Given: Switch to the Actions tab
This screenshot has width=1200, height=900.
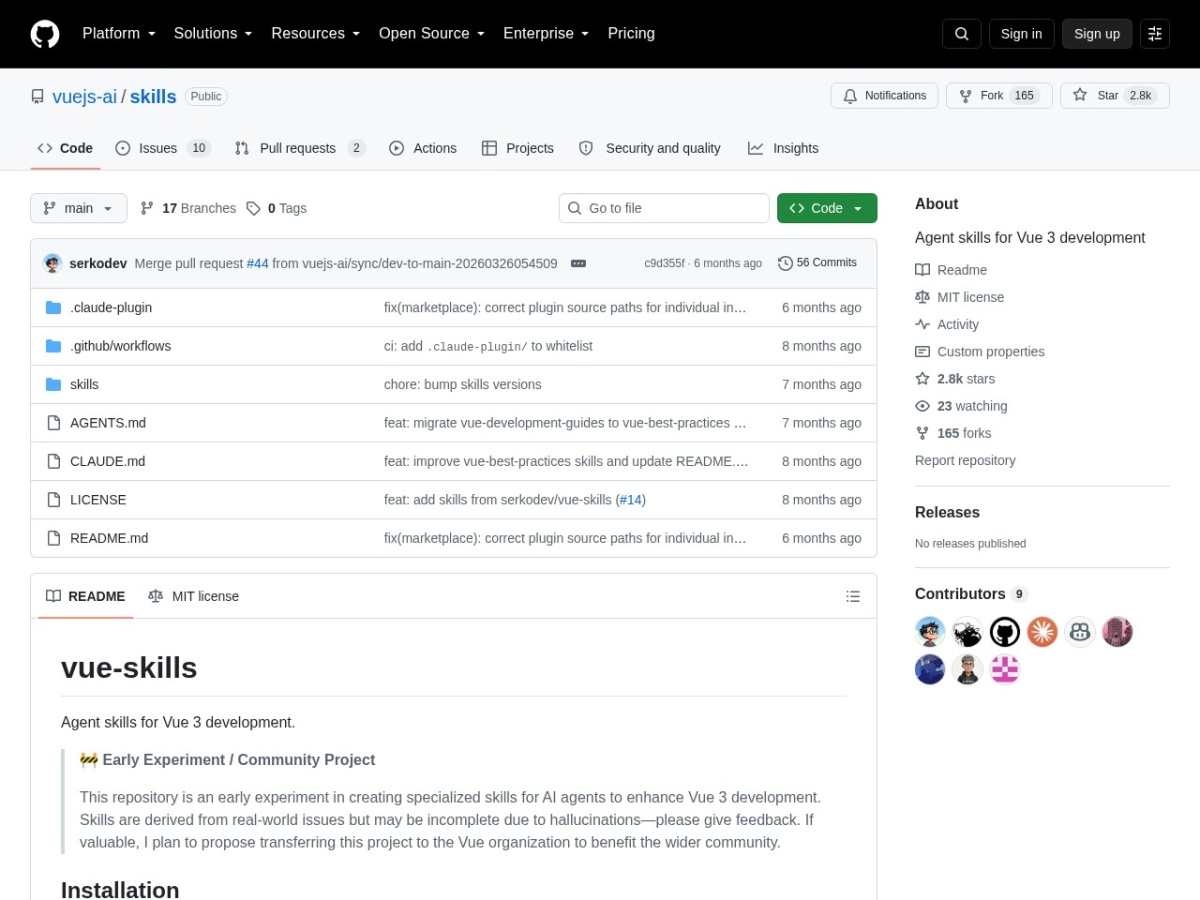Looking at the screenshot, I should click(423, 148).
